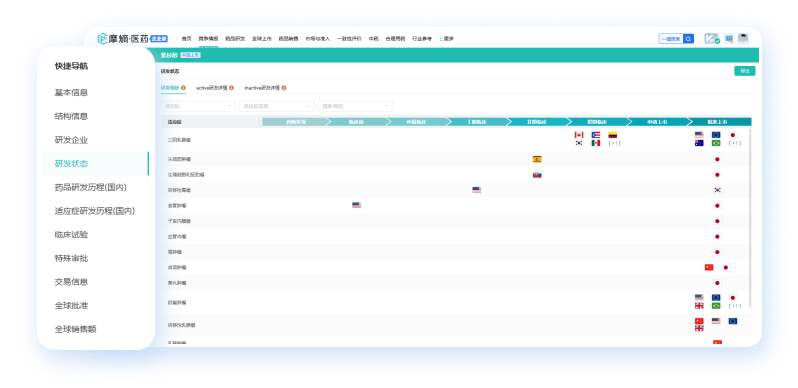Expand the middle 适应症 filter dropdown
Image resolution: width=798 pixels, height=388 pixels.
coord(277,106)
